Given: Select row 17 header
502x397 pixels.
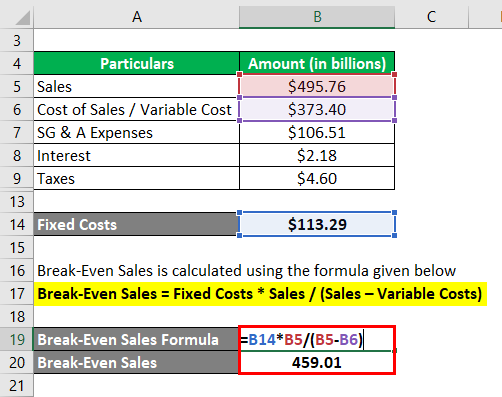Looking at the screenshot, I should click(x=17, y=293).
